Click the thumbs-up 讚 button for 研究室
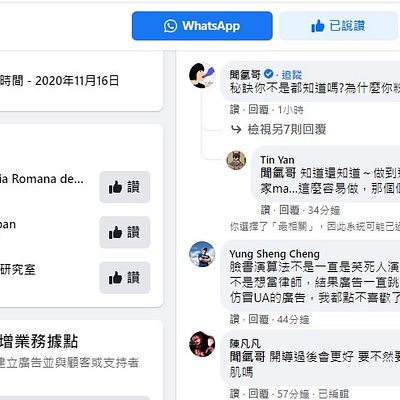 point(125,278)
